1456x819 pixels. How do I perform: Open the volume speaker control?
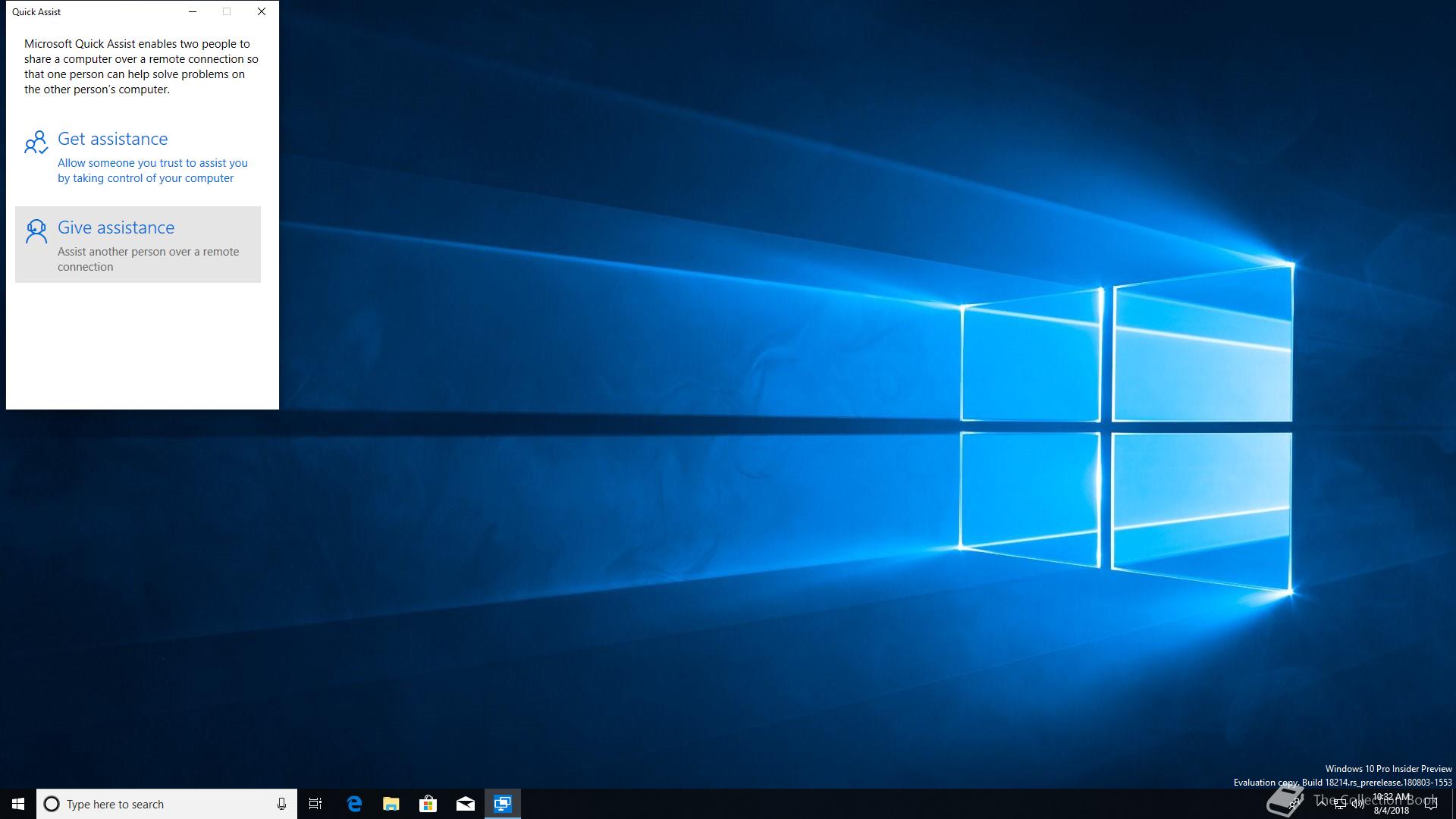pos(1358,805)
